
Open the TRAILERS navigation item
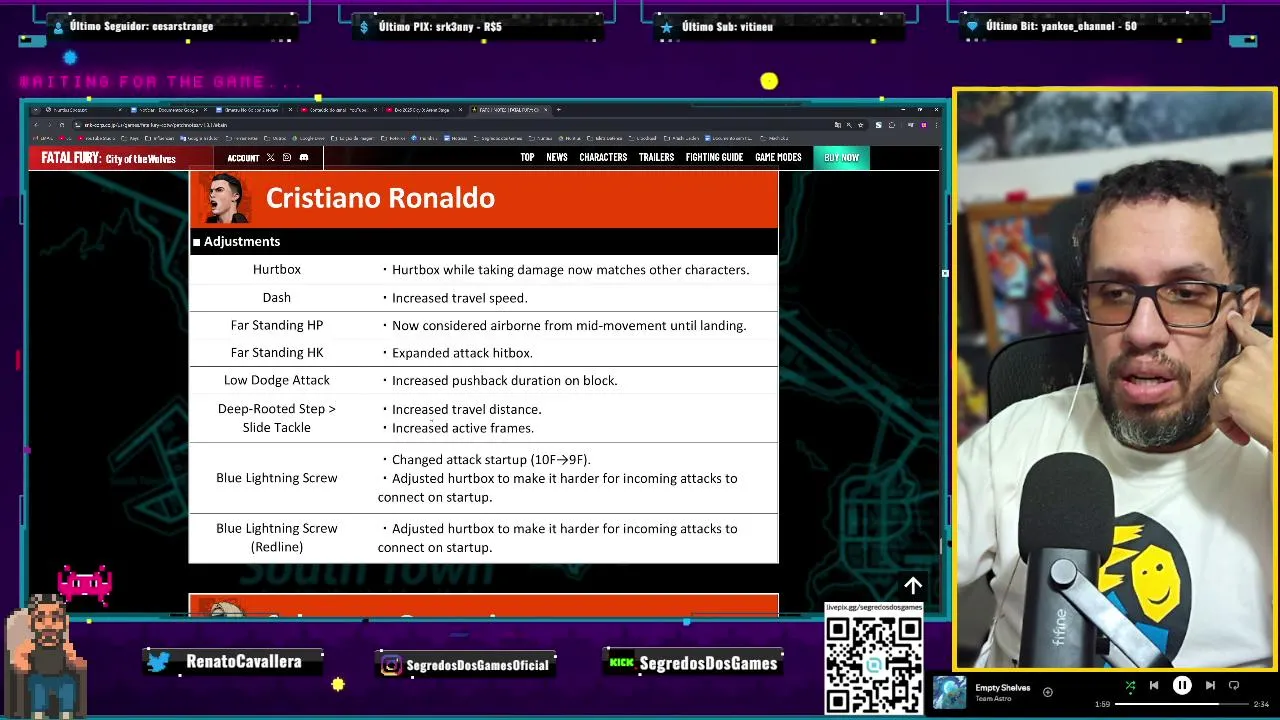click(656, 158)
